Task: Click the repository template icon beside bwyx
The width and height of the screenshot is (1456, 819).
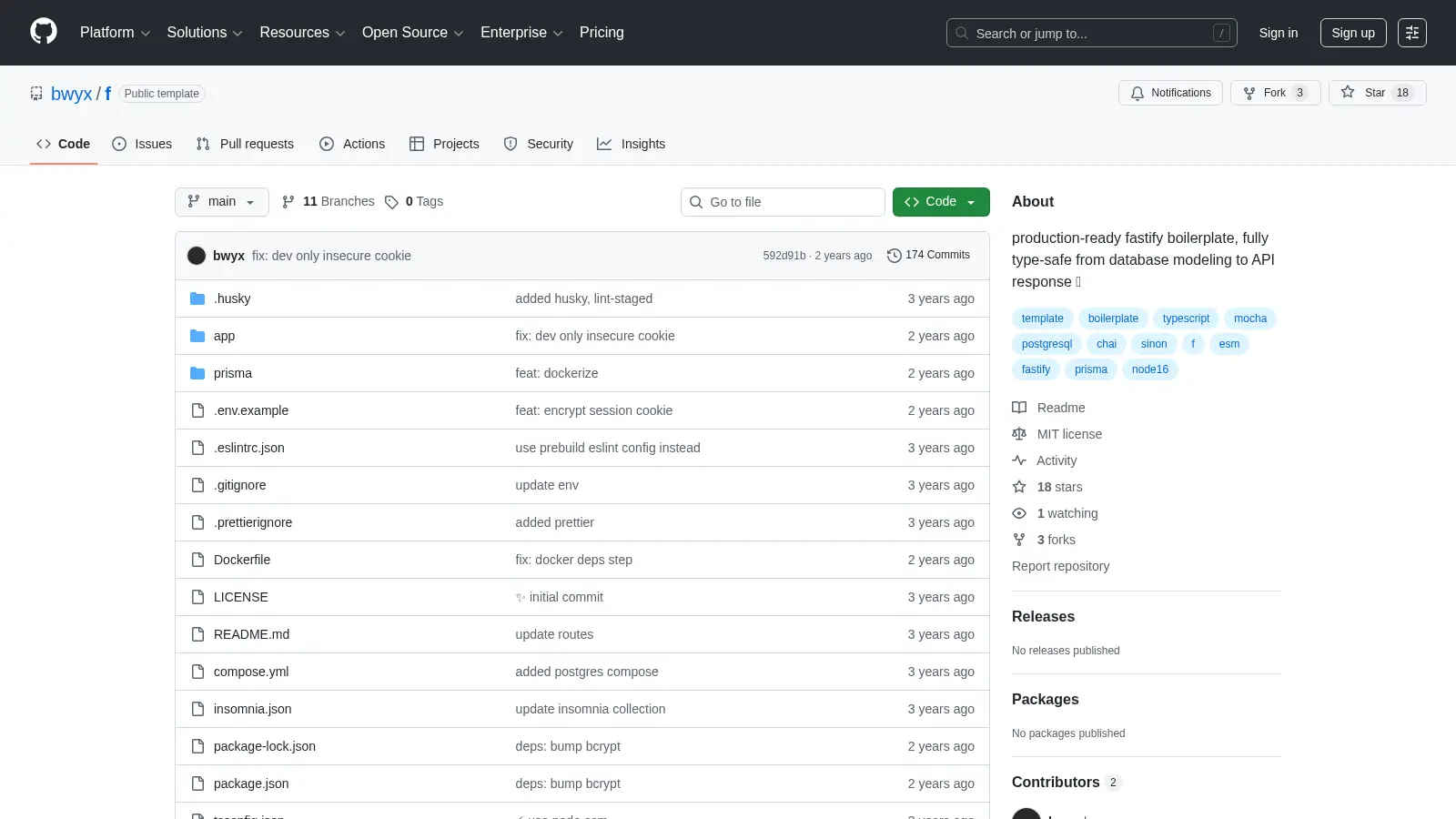Action: coord(36,93)
